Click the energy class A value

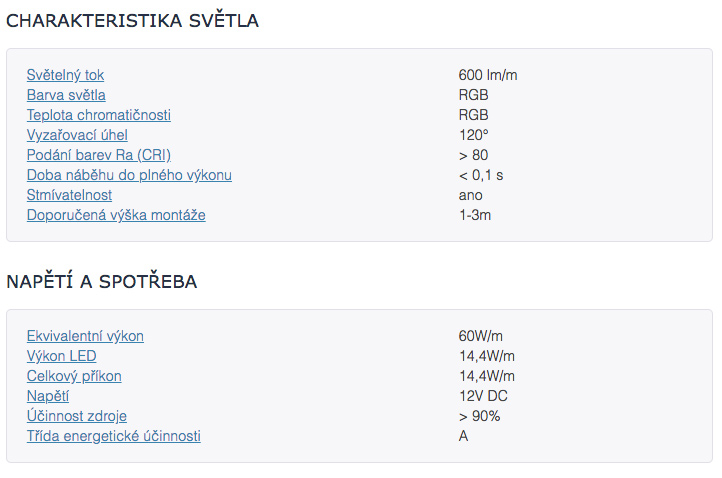463,436
